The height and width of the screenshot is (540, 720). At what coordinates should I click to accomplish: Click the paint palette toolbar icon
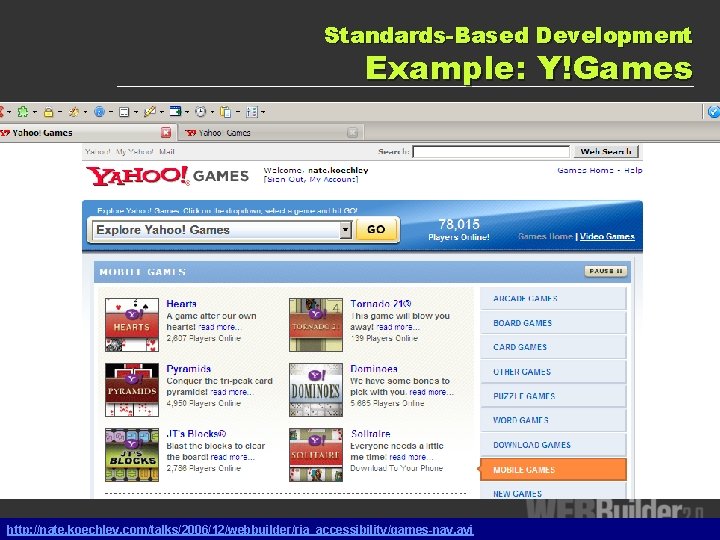(x=73, y=112)
